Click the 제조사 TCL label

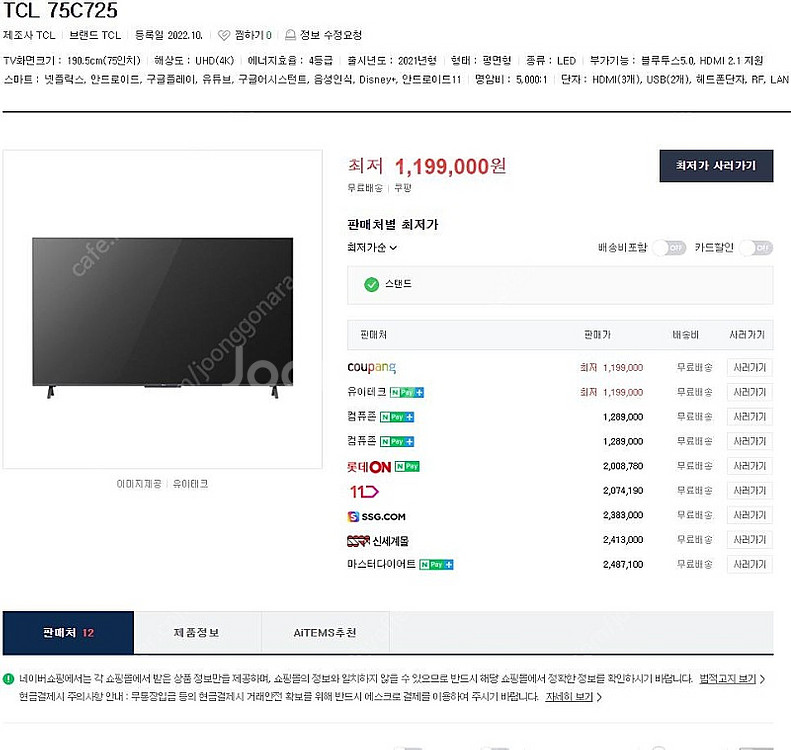(29, 35)
